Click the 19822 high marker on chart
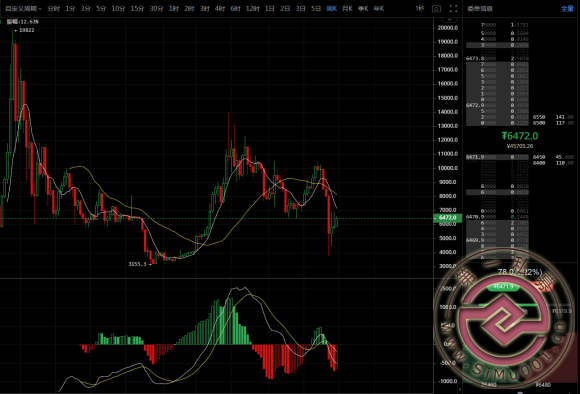This screenshot has height=394, width=580. pos(24,30)
